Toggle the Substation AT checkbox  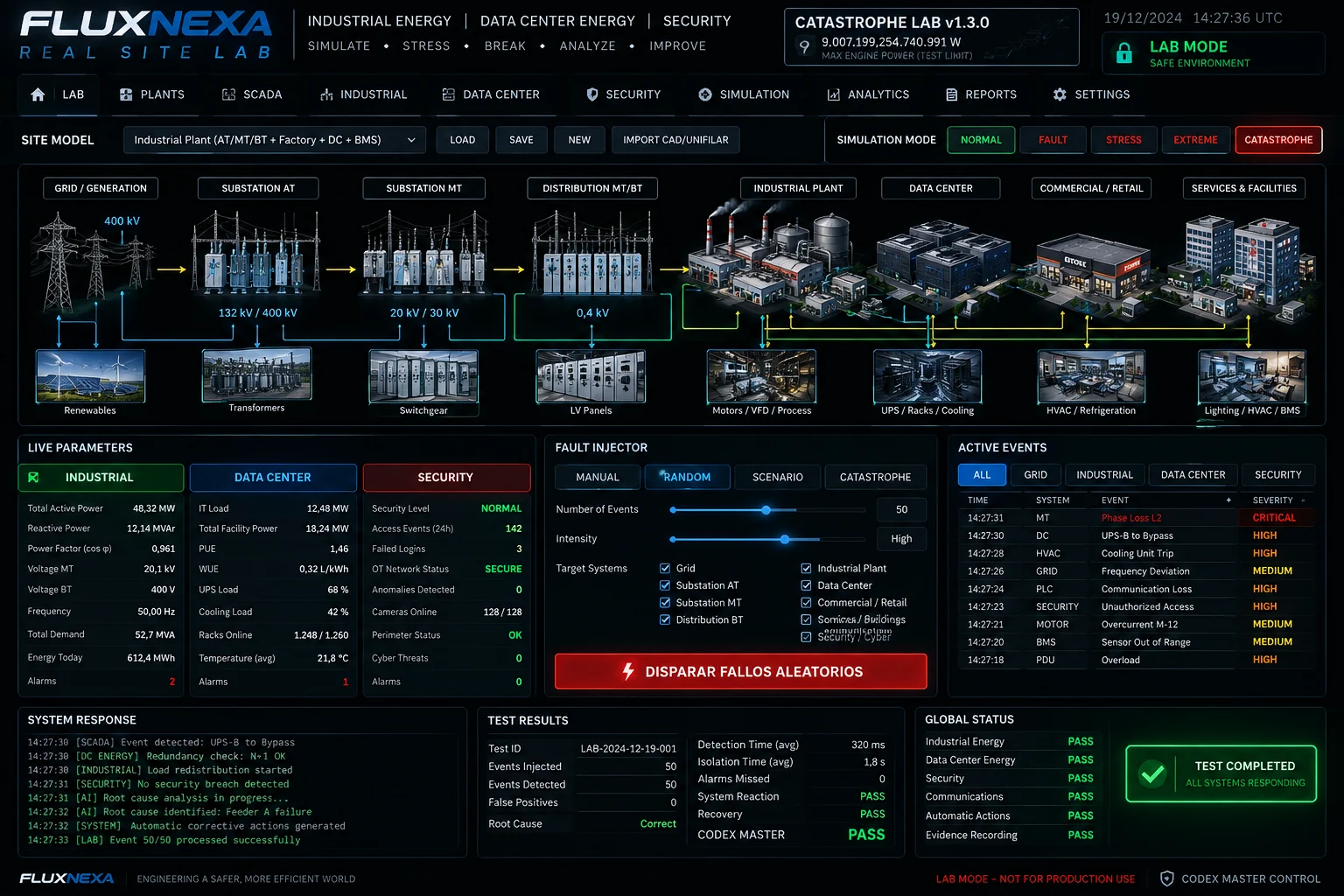coord(665,585)
